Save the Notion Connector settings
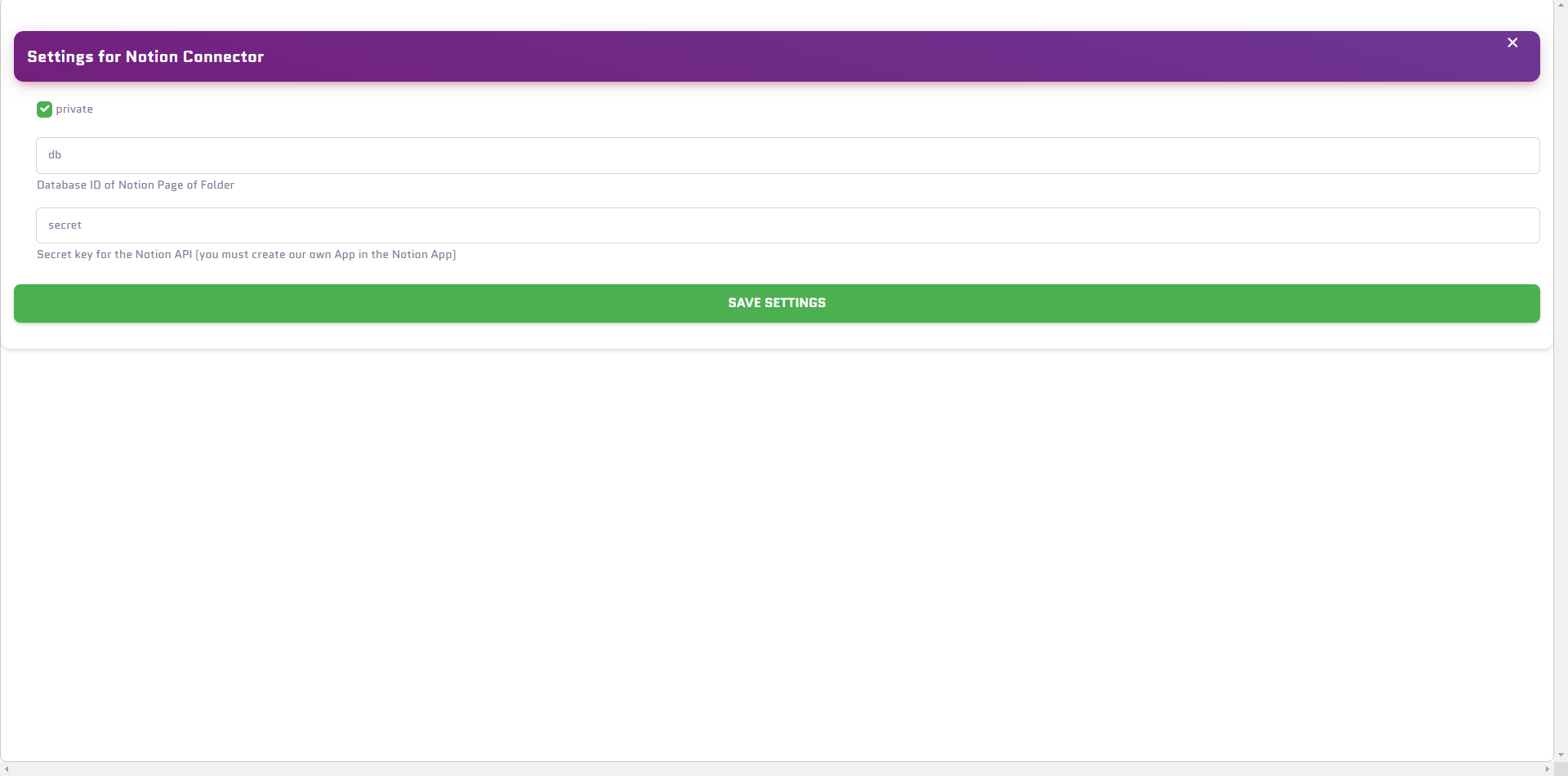 coord(777,303)
